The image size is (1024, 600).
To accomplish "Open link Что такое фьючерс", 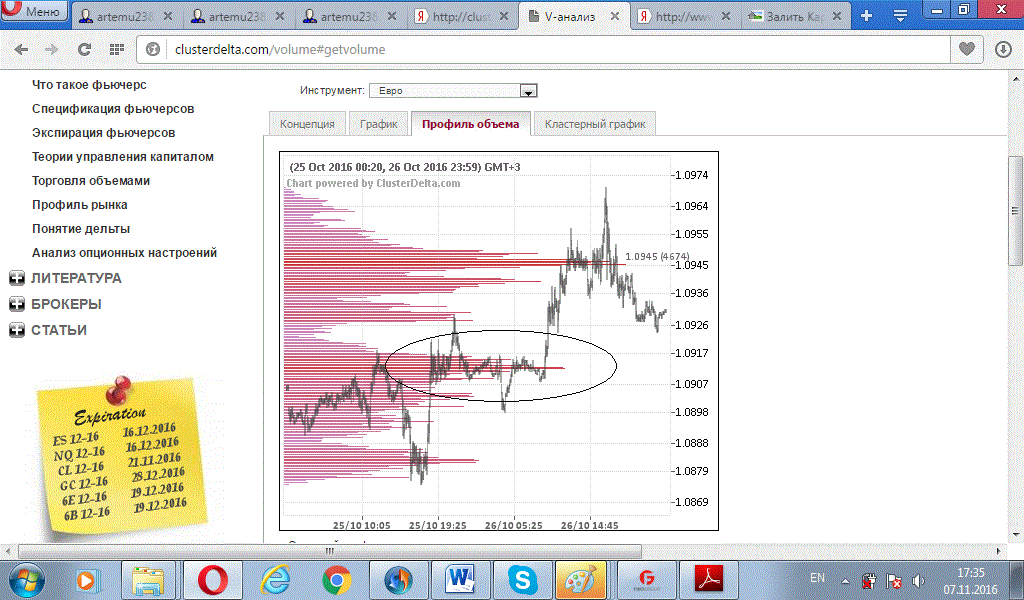I will point(89,85).
